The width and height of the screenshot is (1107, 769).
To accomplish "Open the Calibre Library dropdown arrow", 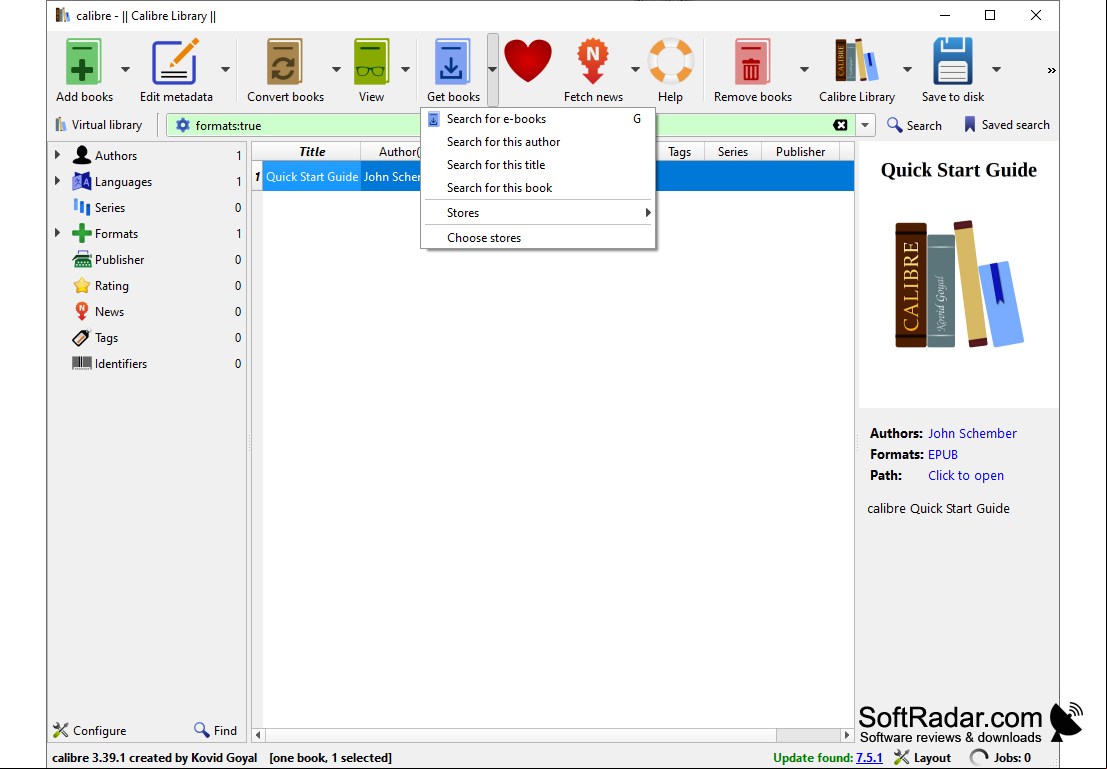I will pos(907,69).
